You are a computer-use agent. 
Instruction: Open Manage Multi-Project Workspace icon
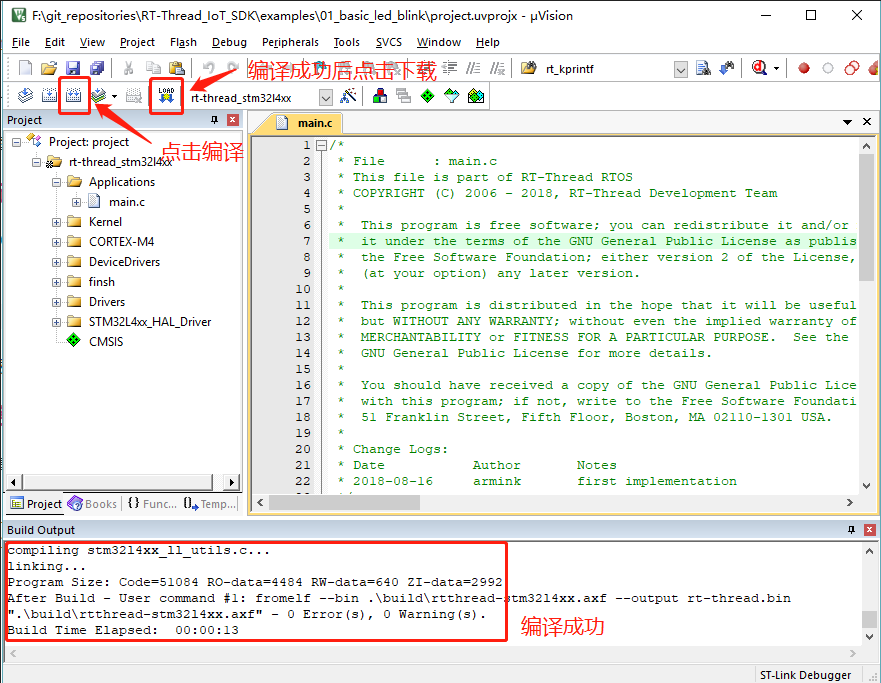403,96
